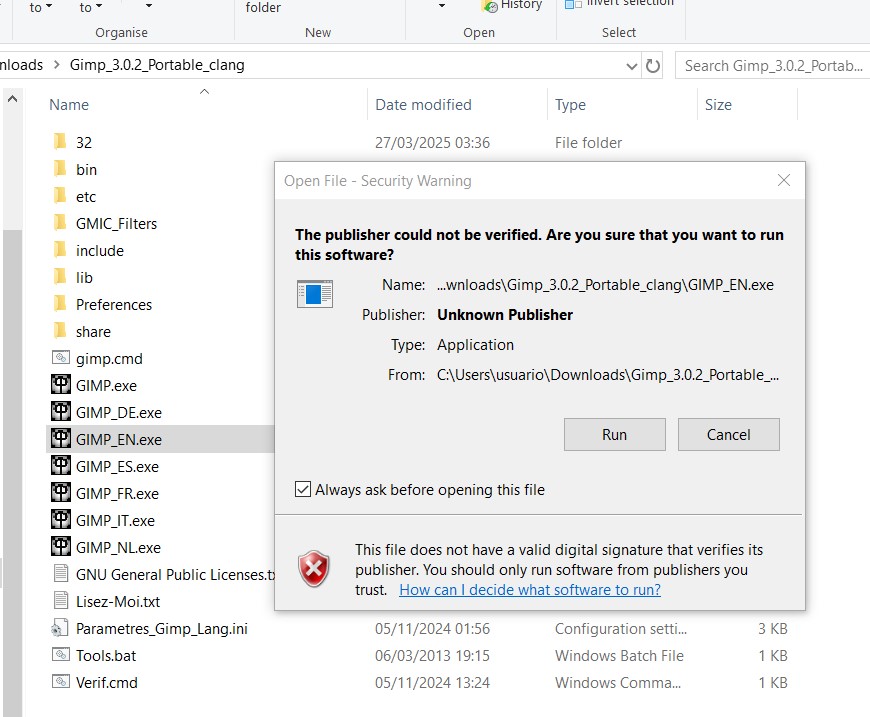Click in the Search Gimp_3.0.2_Portab... field
The height and width of the screenshot is (717, 870).
[x=773, y=65]
